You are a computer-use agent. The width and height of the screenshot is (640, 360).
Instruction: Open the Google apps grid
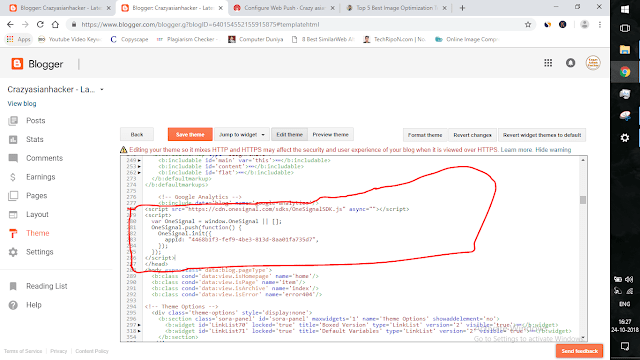[548, 63]
